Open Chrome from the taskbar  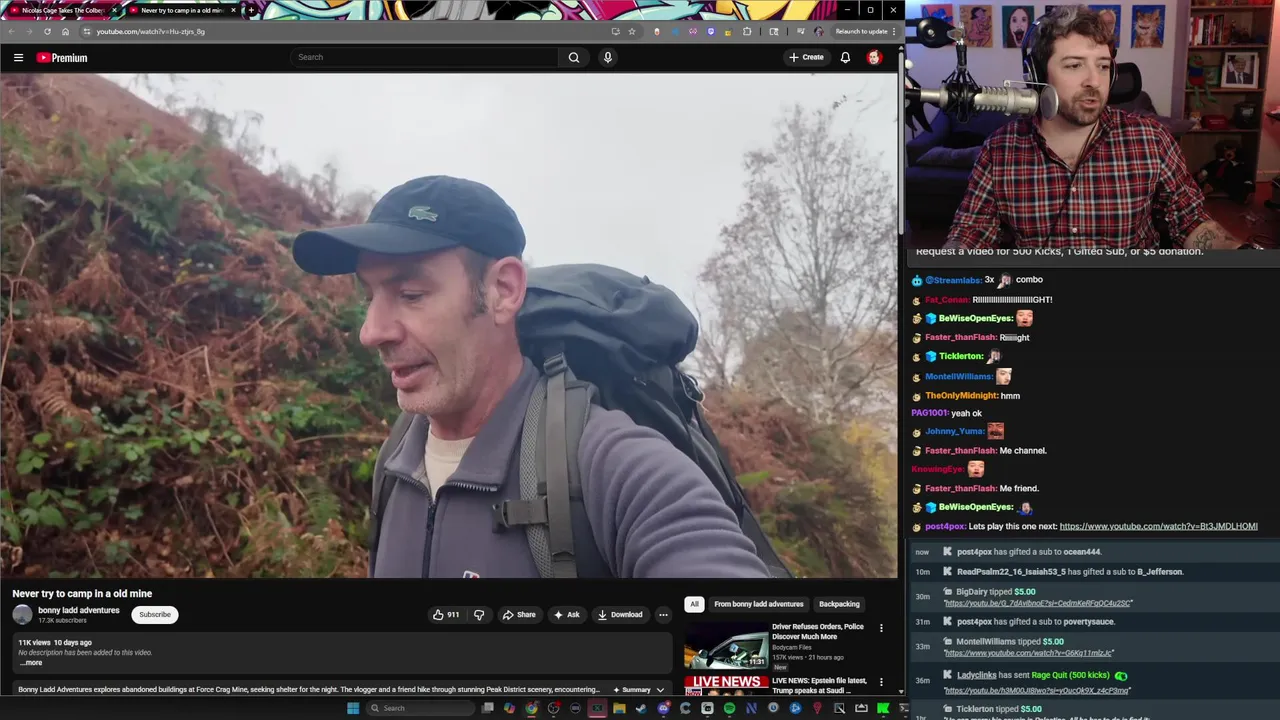[x=531, y=708]
